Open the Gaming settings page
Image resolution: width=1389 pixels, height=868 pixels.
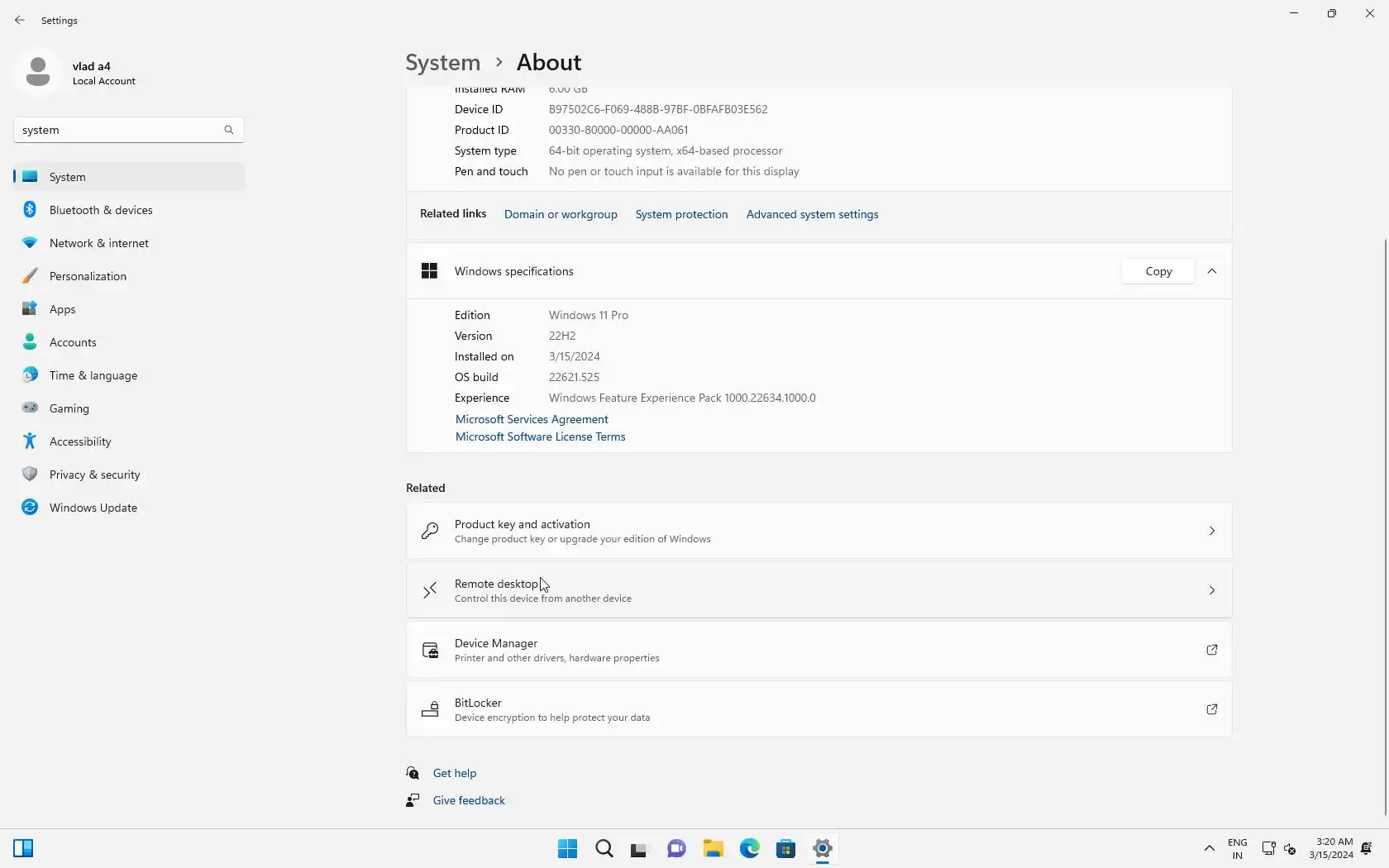[129, 408]
